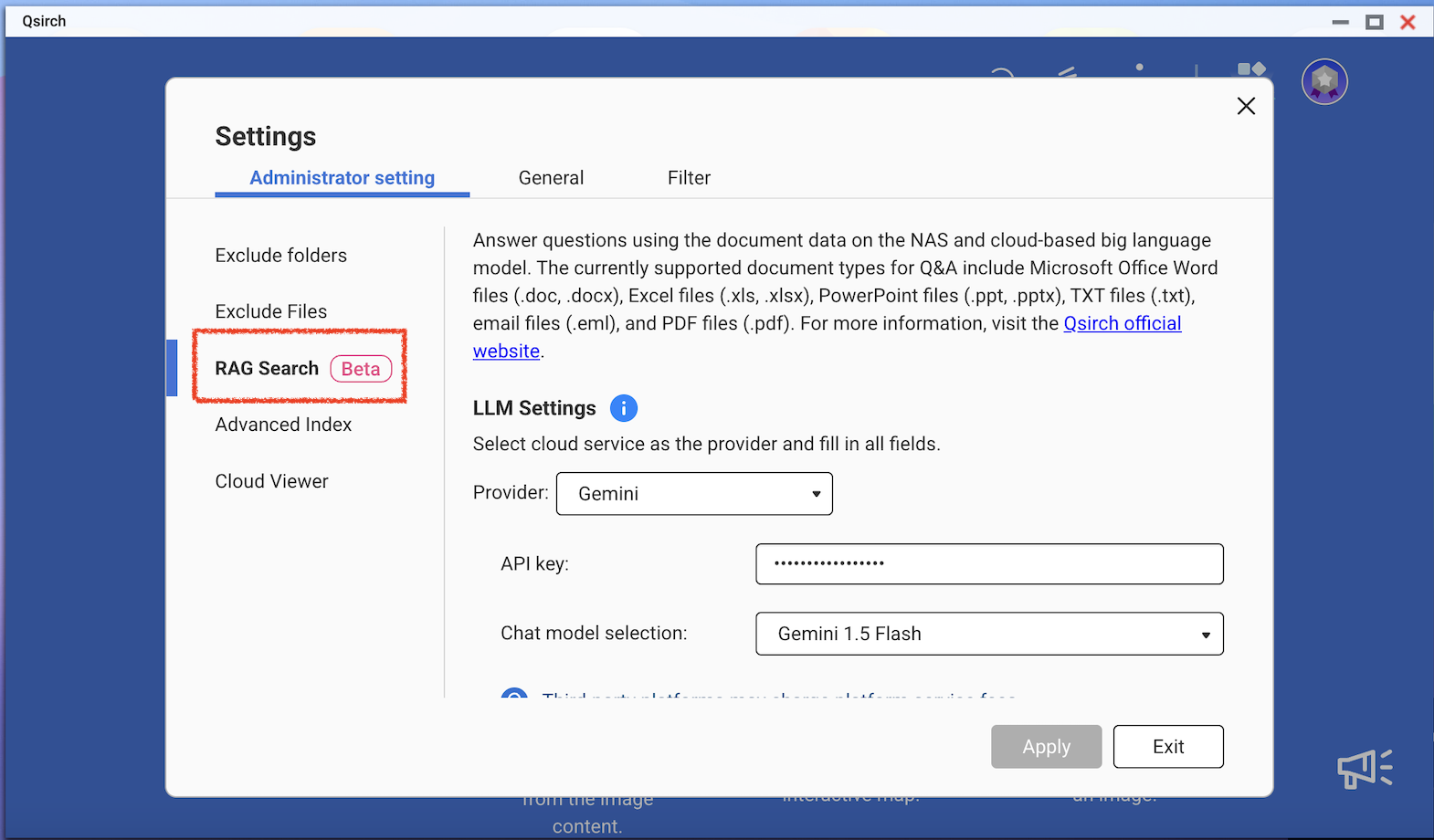This screenshot has width=1434, height=840.
Task: Maximize the Qsirch window
Action: coord(1374,22)
